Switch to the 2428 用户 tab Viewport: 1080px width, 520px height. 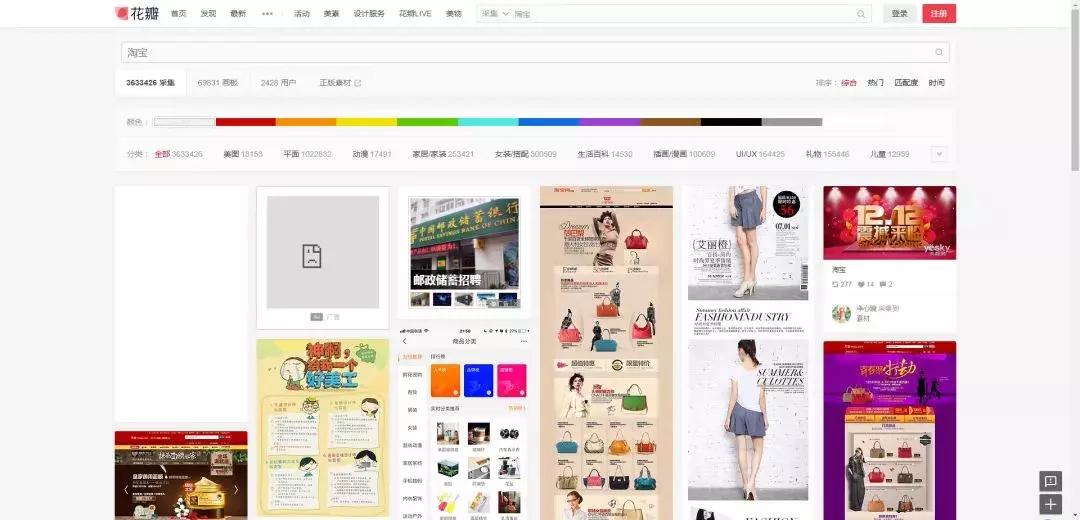[278, 83]
